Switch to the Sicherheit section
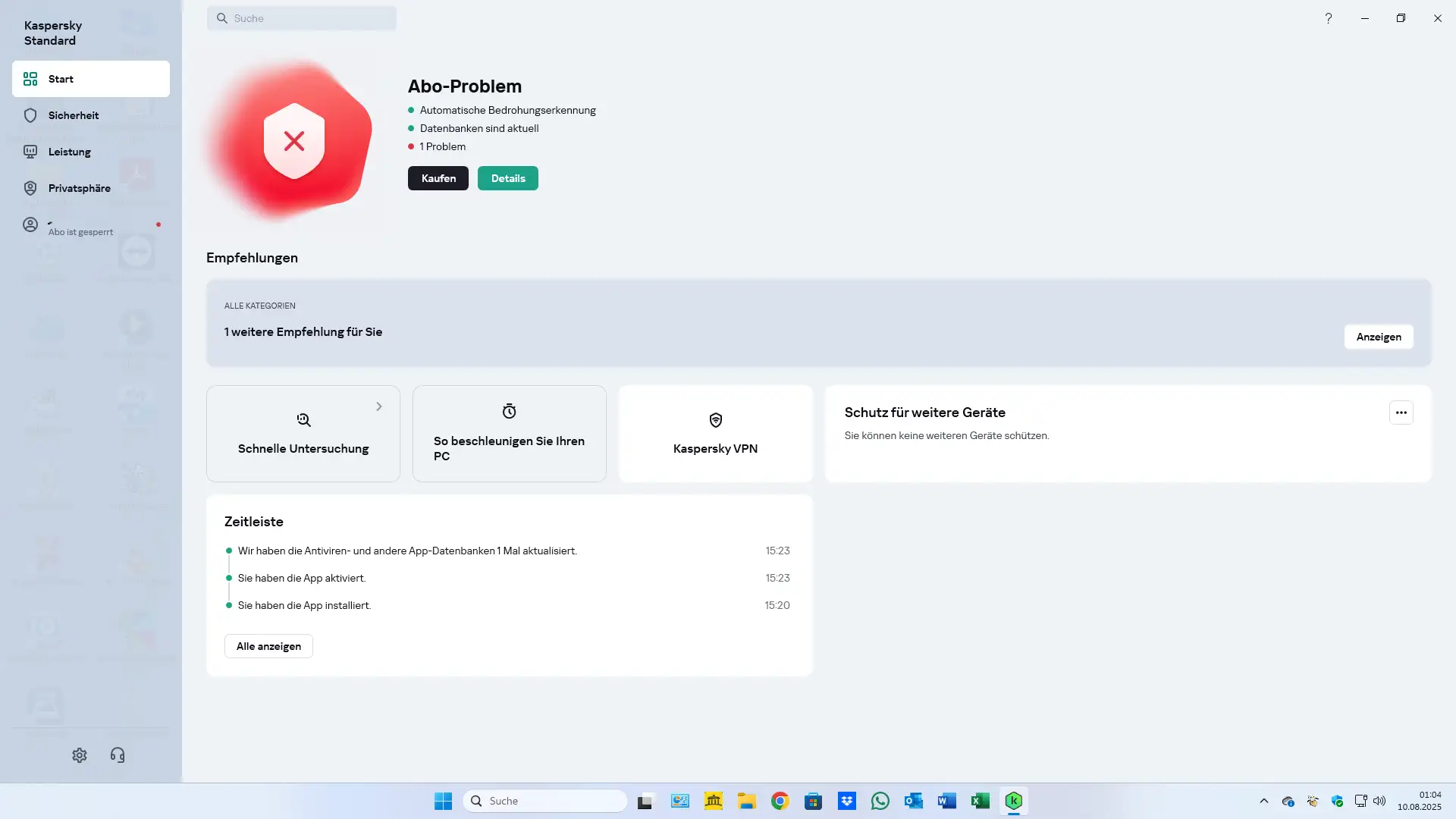 74,115
